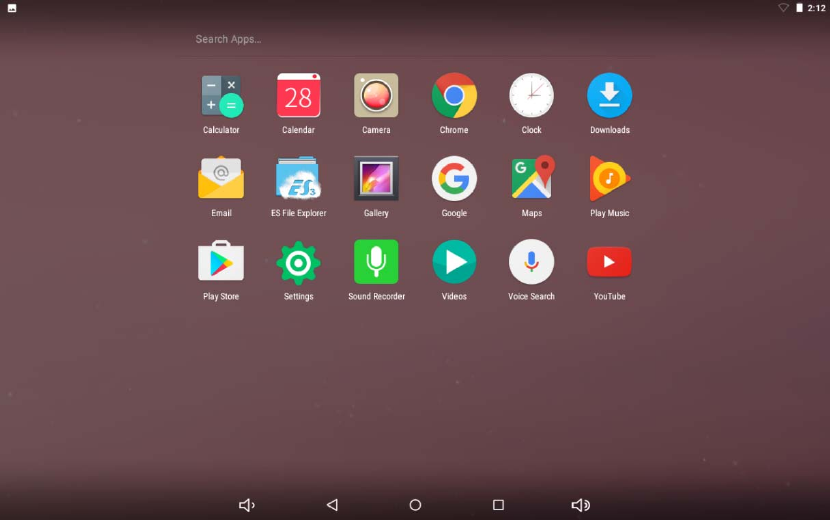
Task: Open the Gallery app
Action: 376,178
